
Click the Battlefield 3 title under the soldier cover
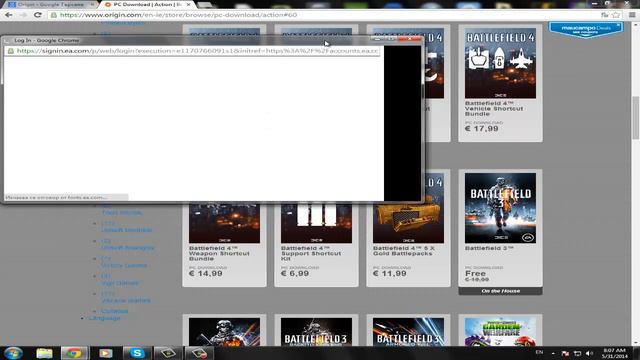[489, 248]
